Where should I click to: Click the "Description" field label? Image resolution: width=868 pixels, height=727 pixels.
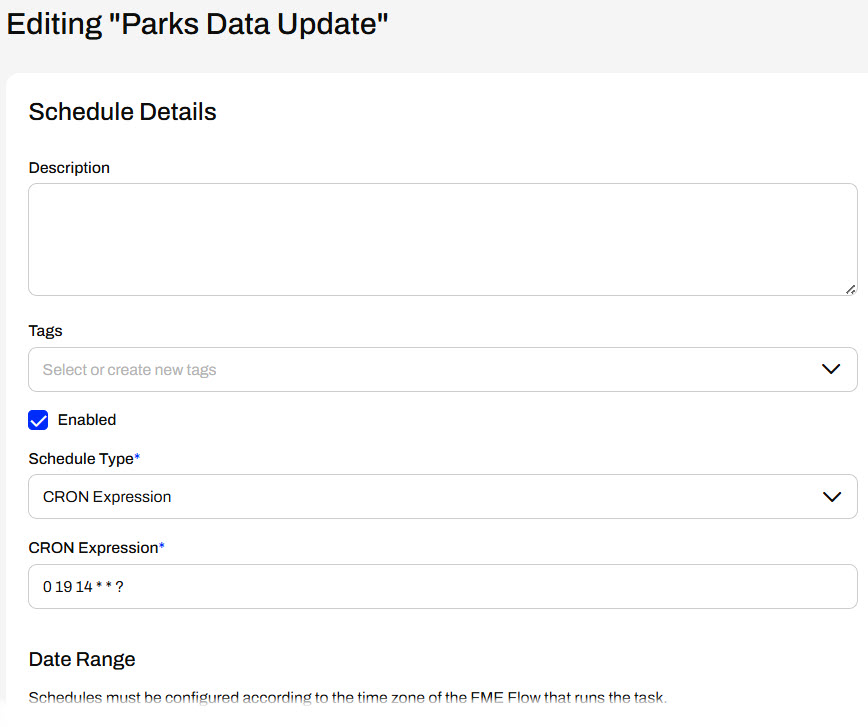tap(69, 168)
